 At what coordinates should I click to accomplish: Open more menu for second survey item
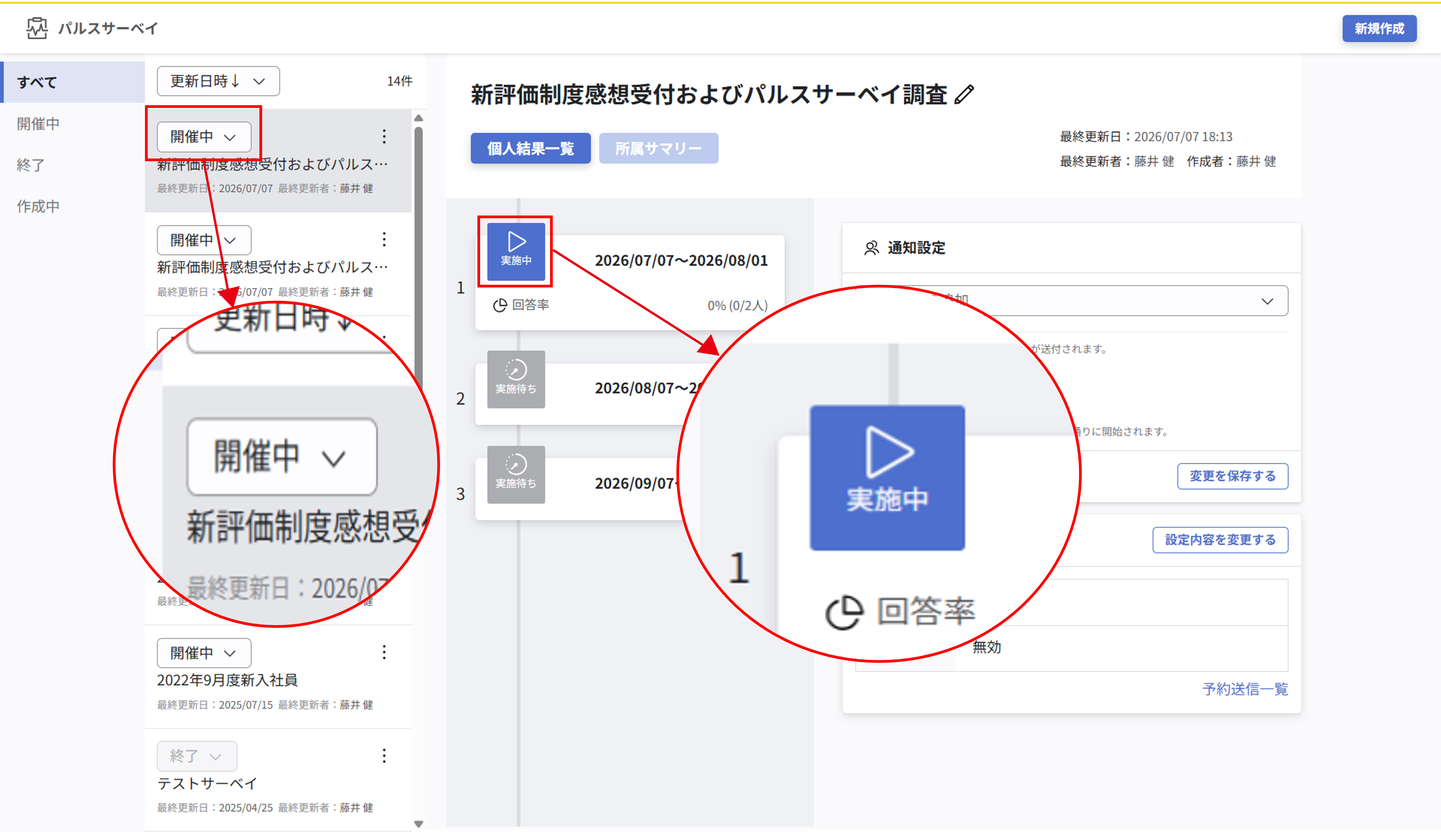[384, 239]
